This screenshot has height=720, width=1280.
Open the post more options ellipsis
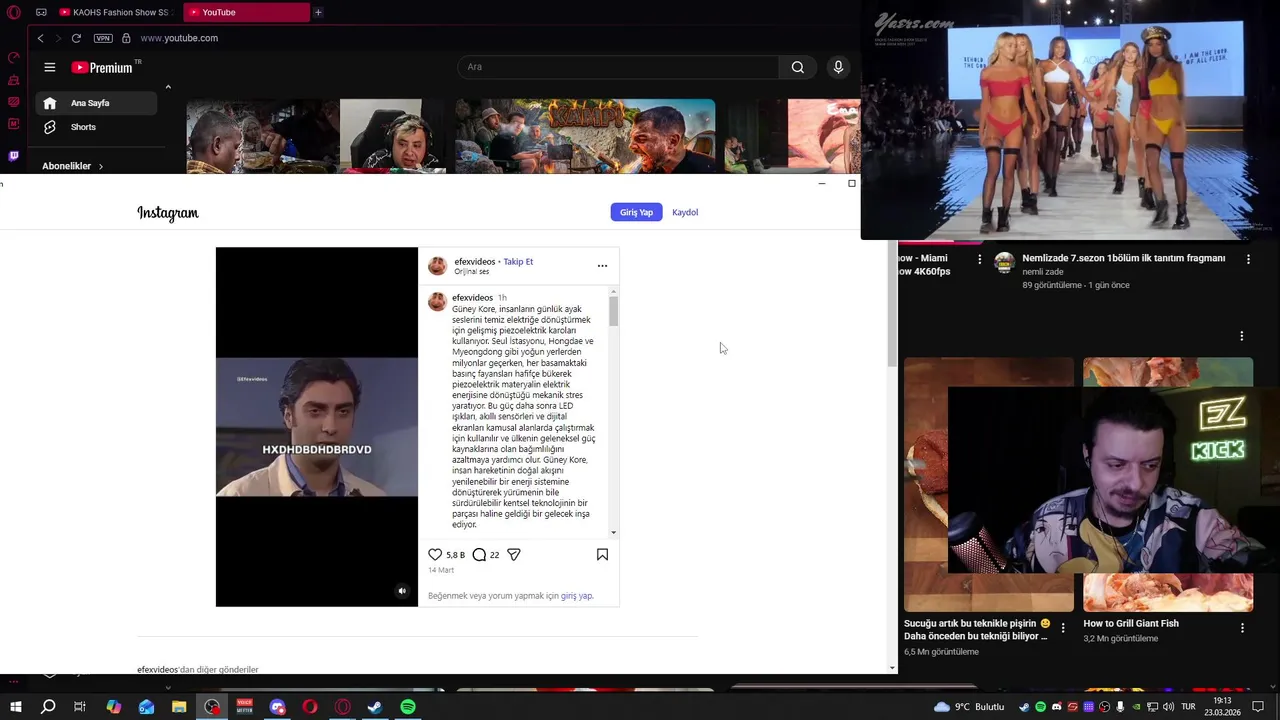click(602, 266)
